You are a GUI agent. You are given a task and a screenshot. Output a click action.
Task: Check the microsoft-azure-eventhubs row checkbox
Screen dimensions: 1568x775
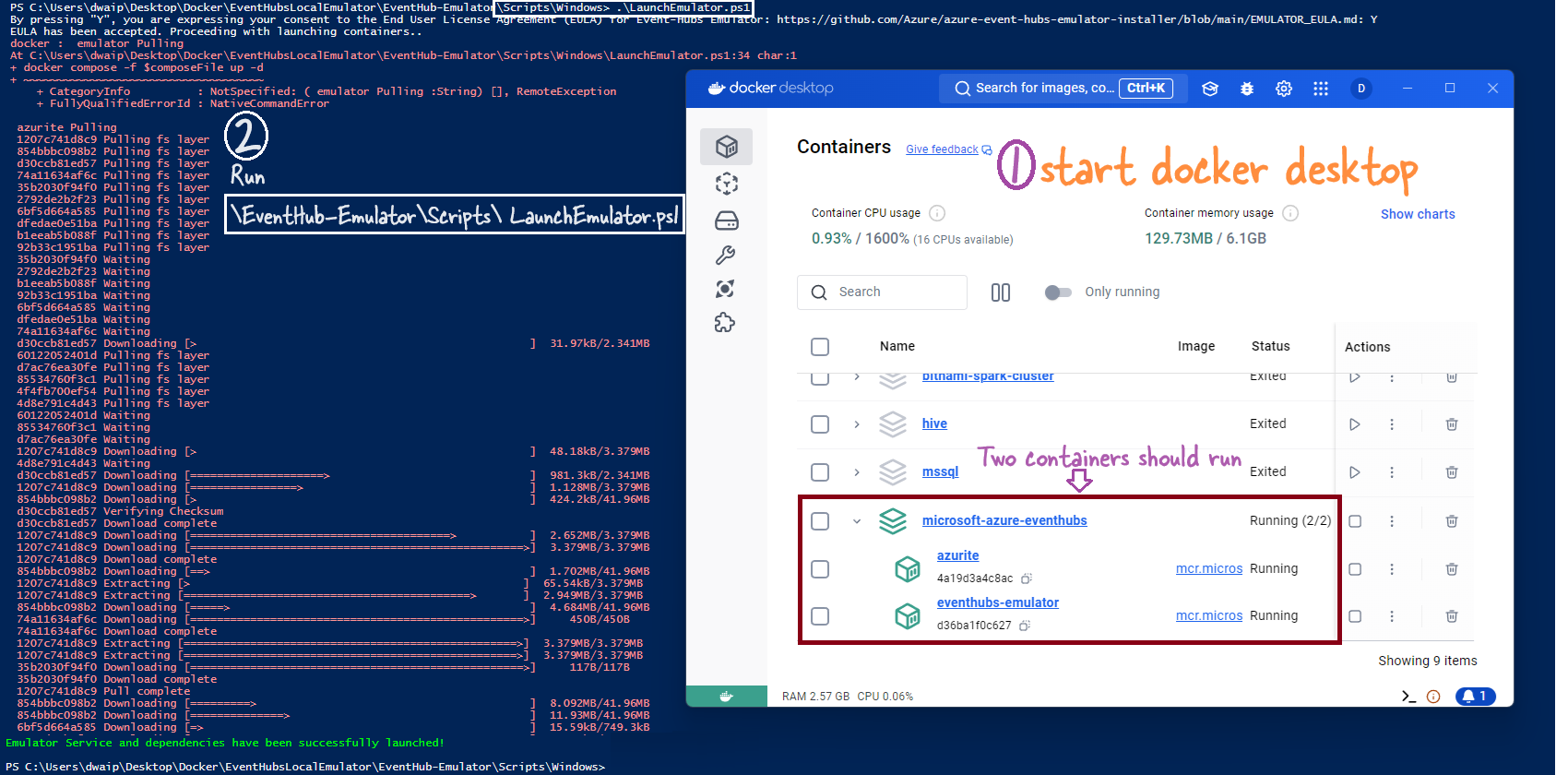click(x=820, y=521)
